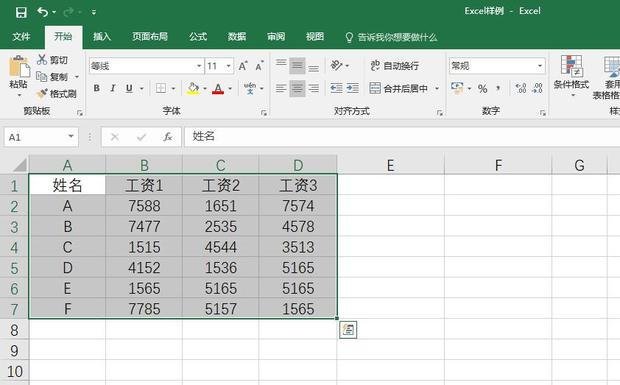Click the Align Right icon

(314, 88)
